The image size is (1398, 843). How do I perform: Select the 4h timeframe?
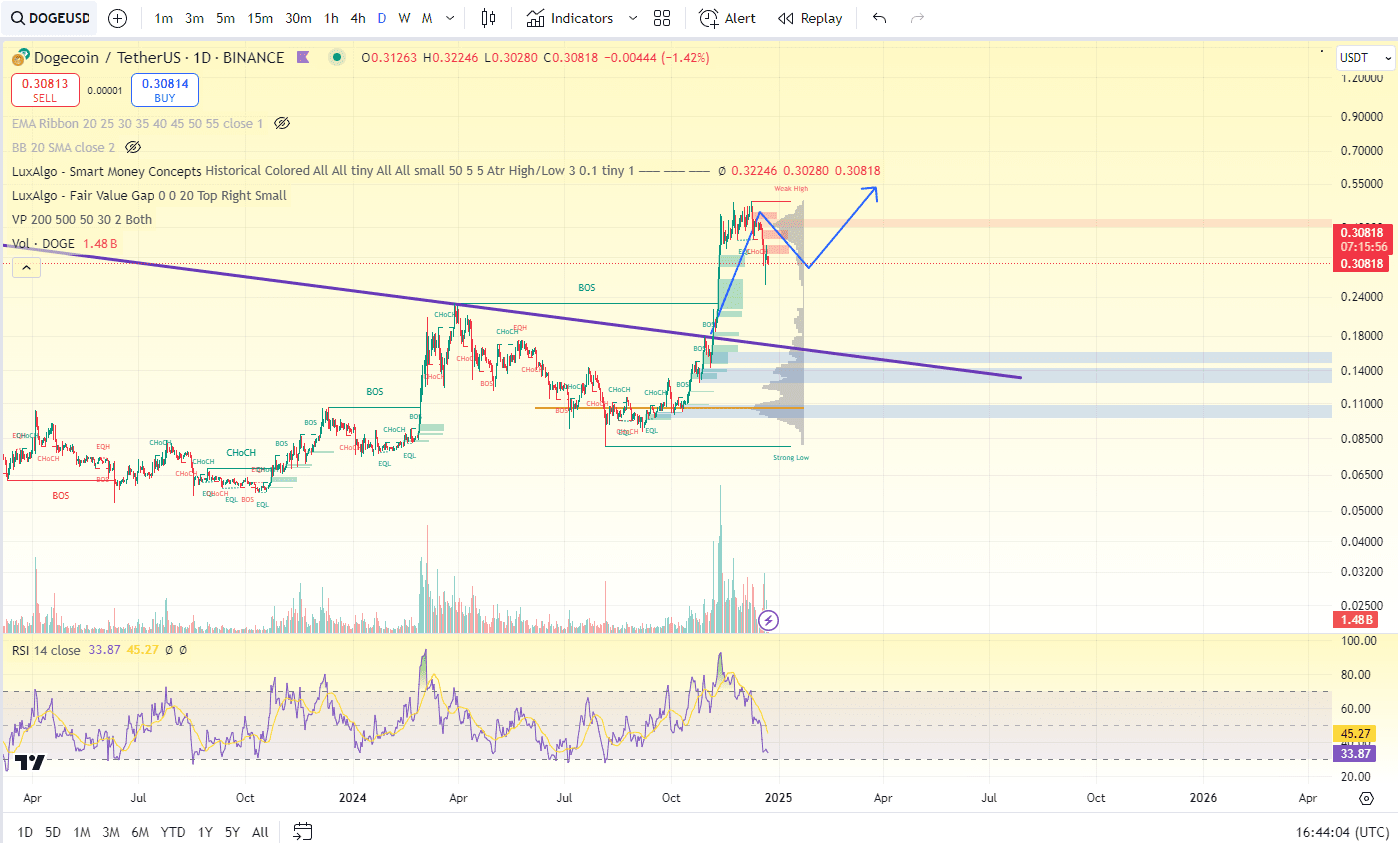[x=358, y=18]
